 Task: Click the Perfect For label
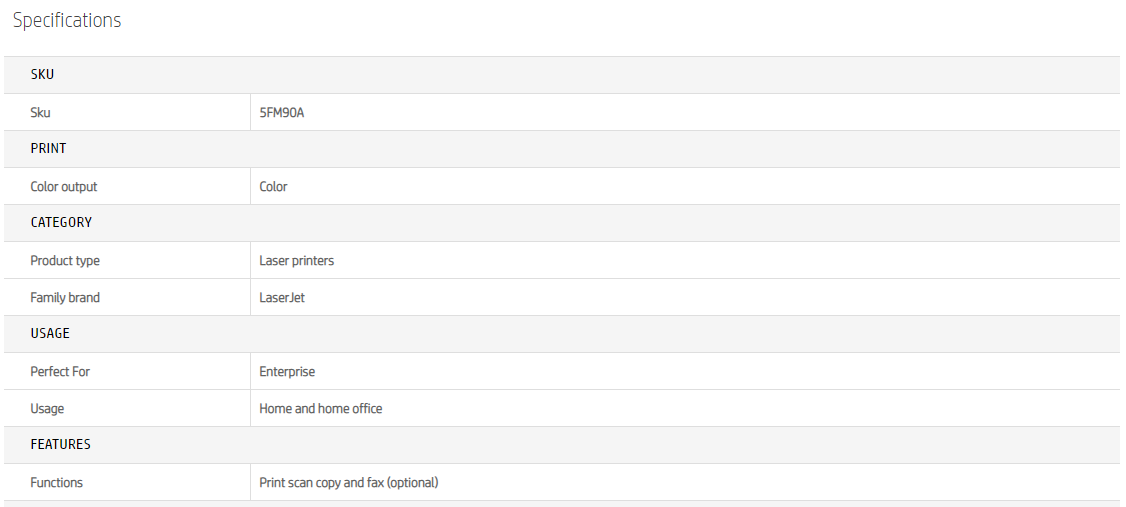pyautogui.click(x=60, y=372)
